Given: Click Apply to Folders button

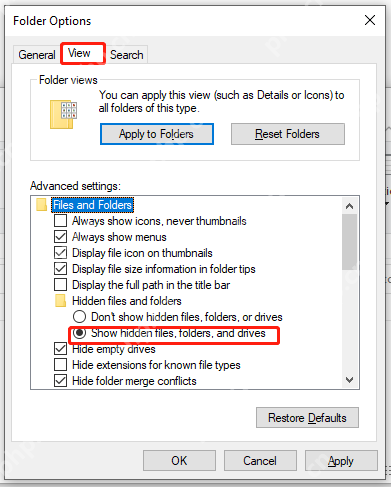Looking at the screenshot, I should (x=157, y=134).
